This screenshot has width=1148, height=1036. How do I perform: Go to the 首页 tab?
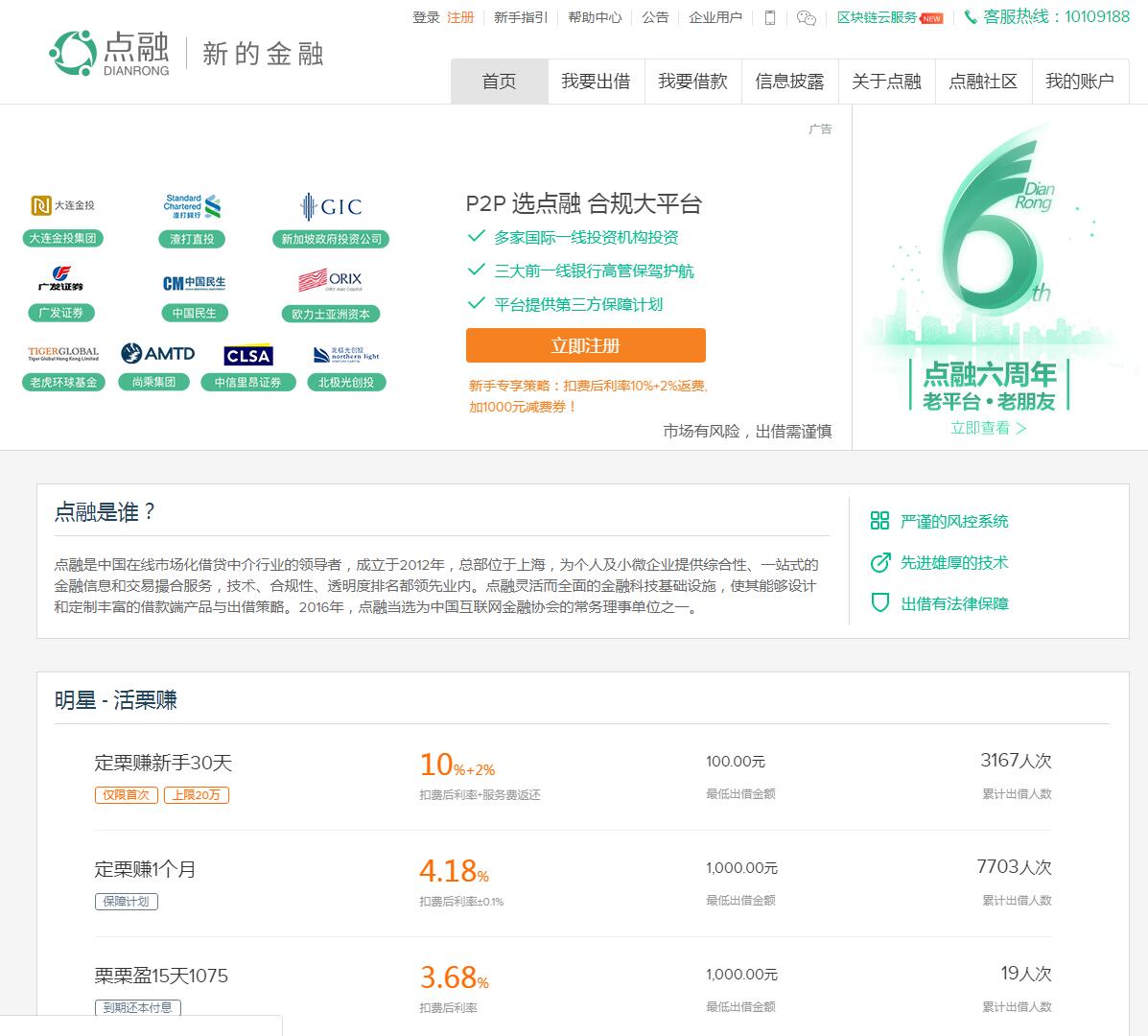point(500,82)
